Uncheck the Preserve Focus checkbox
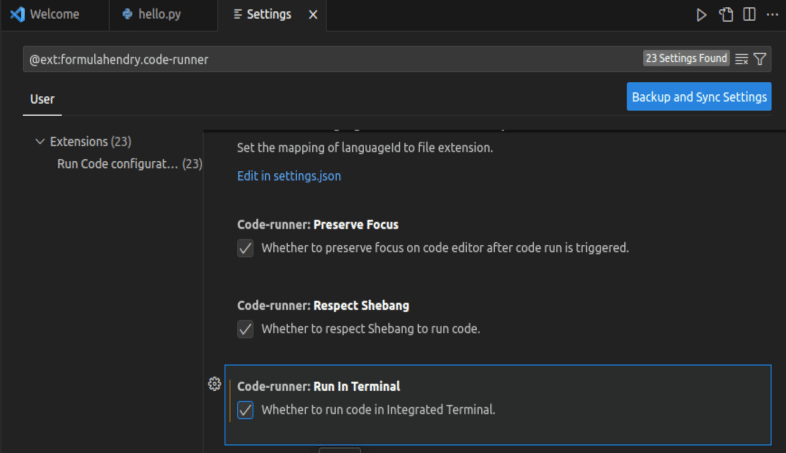 (245, 248)
